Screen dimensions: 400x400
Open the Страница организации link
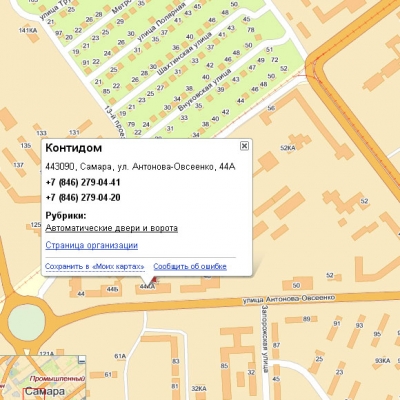[x=91, y=245]
